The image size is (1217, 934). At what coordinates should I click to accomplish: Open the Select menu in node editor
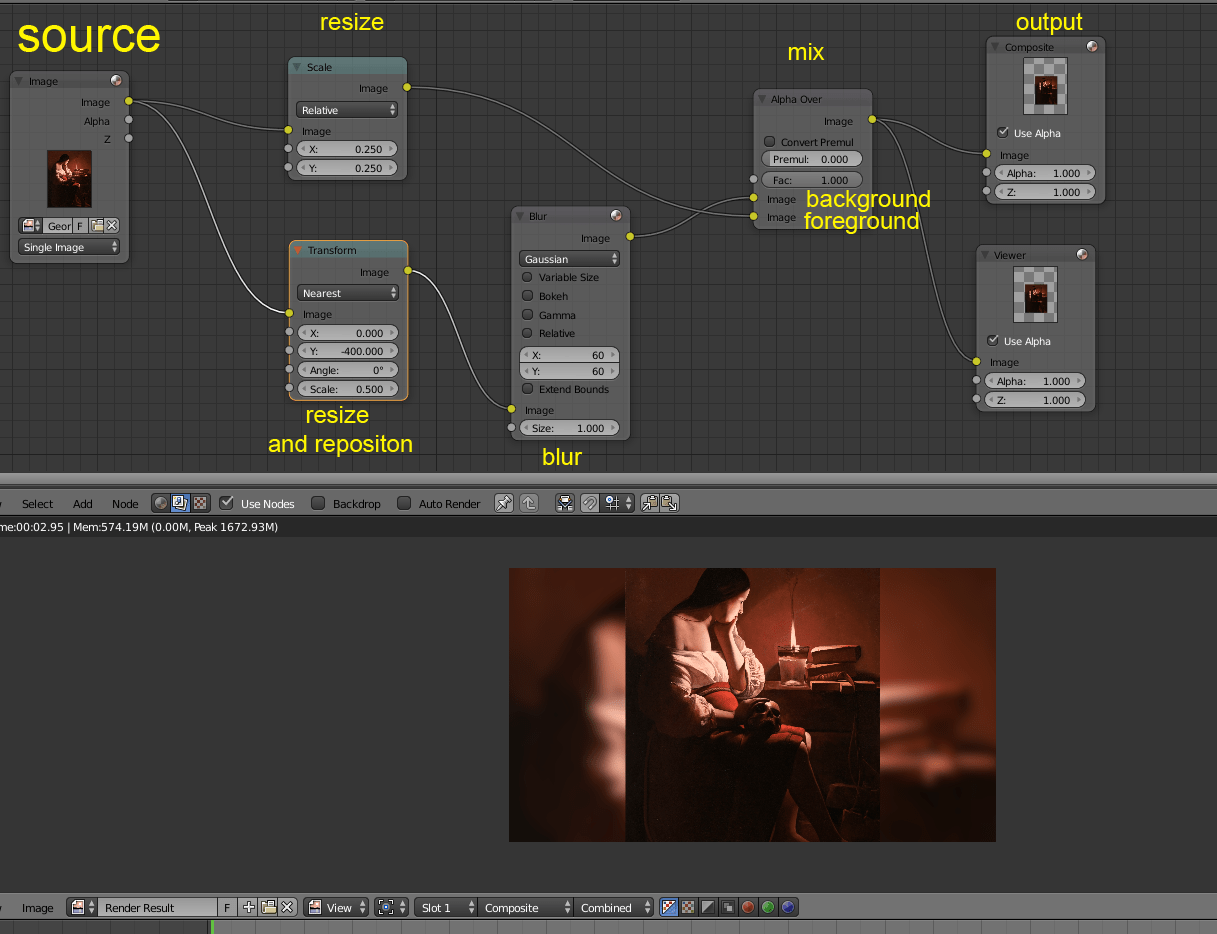tap(38, 503)
